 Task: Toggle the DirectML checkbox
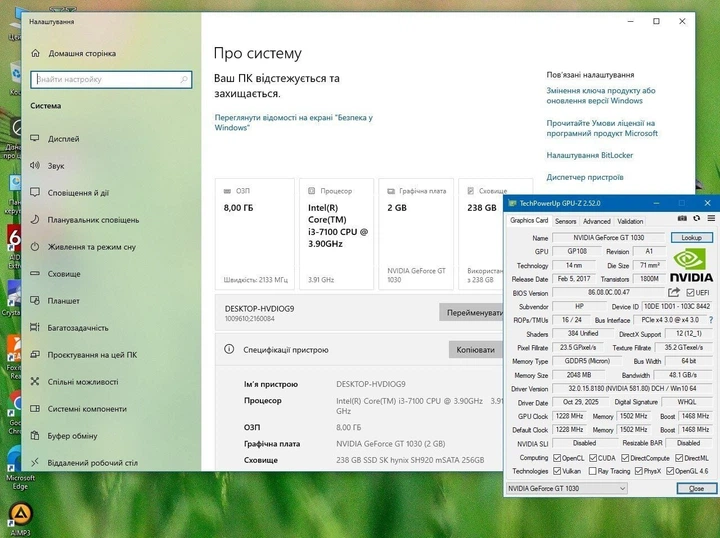pos(679,458)
